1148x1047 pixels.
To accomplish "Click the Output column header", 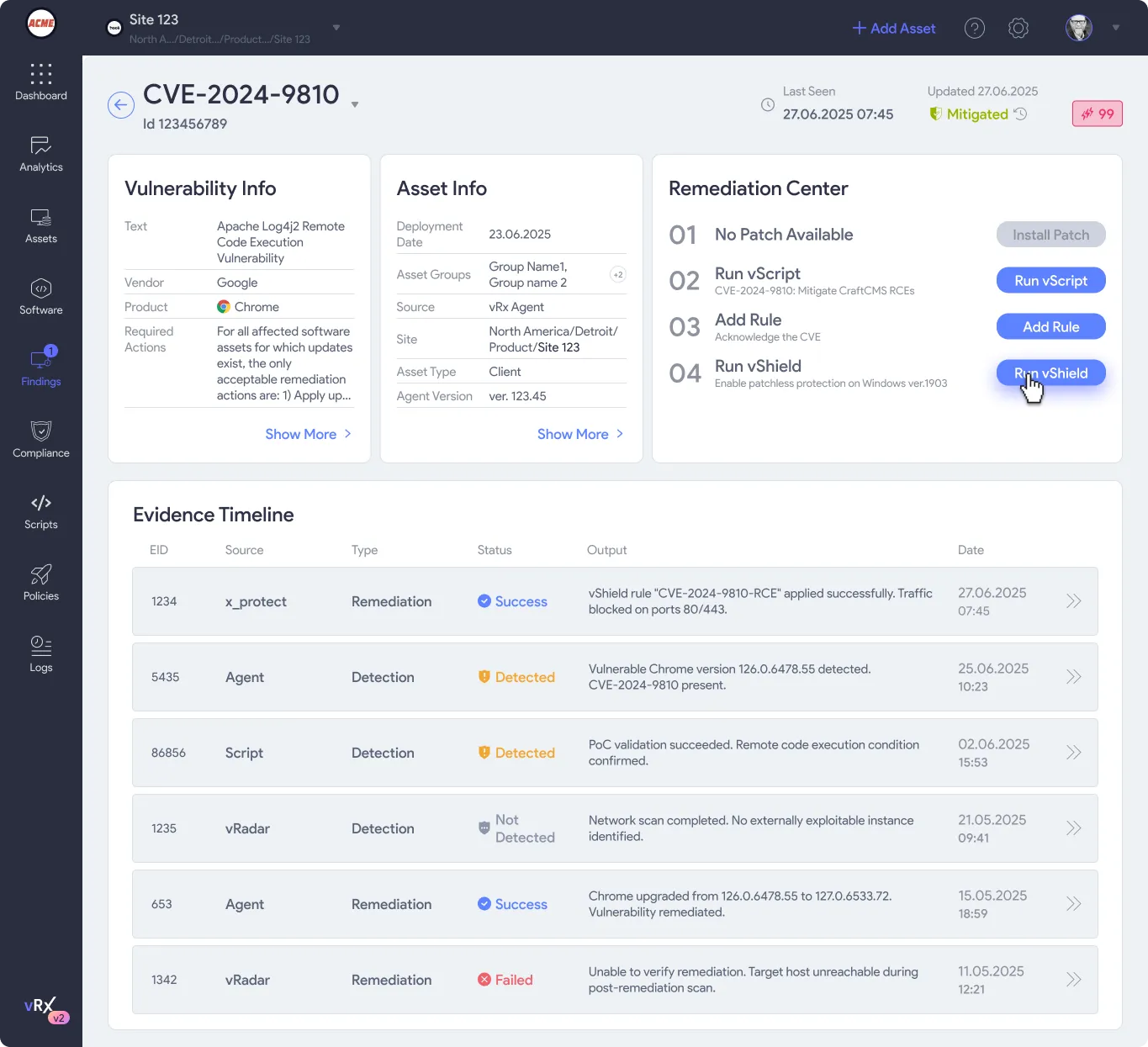I will click(x=607, y=550).
